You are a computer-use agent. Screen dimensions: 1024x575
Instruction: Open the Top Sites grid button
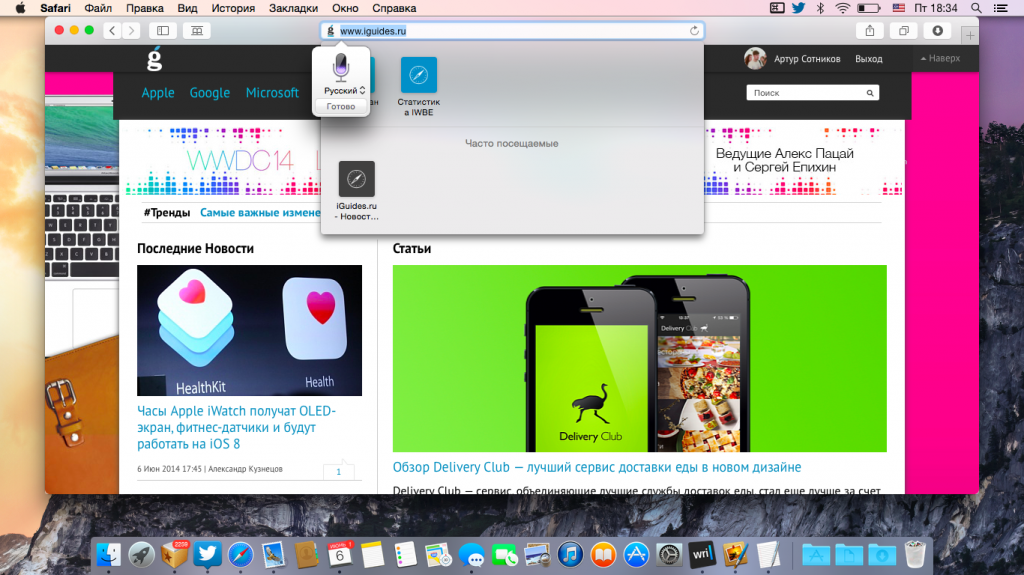pyautogui.click(x=197, y=31)
